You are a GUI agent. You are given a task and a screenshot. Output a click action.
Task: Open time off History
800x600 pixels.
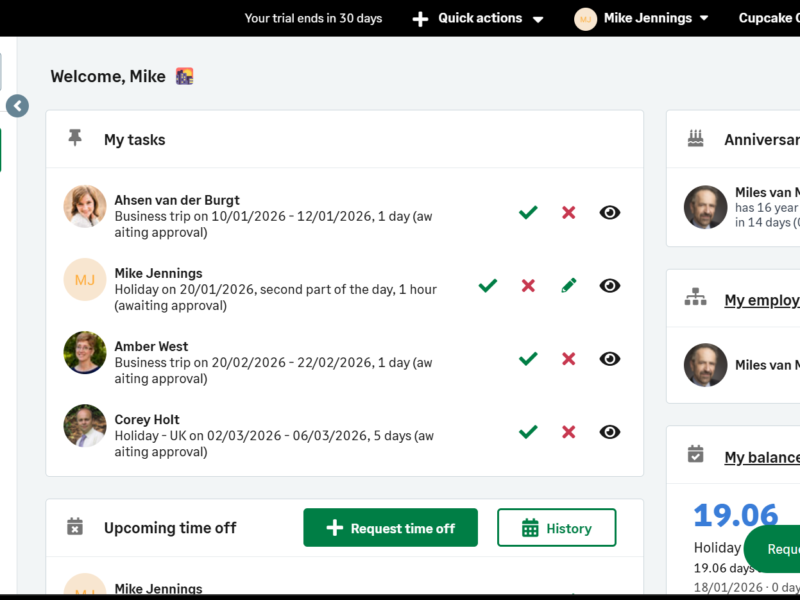tap(556, 528)
